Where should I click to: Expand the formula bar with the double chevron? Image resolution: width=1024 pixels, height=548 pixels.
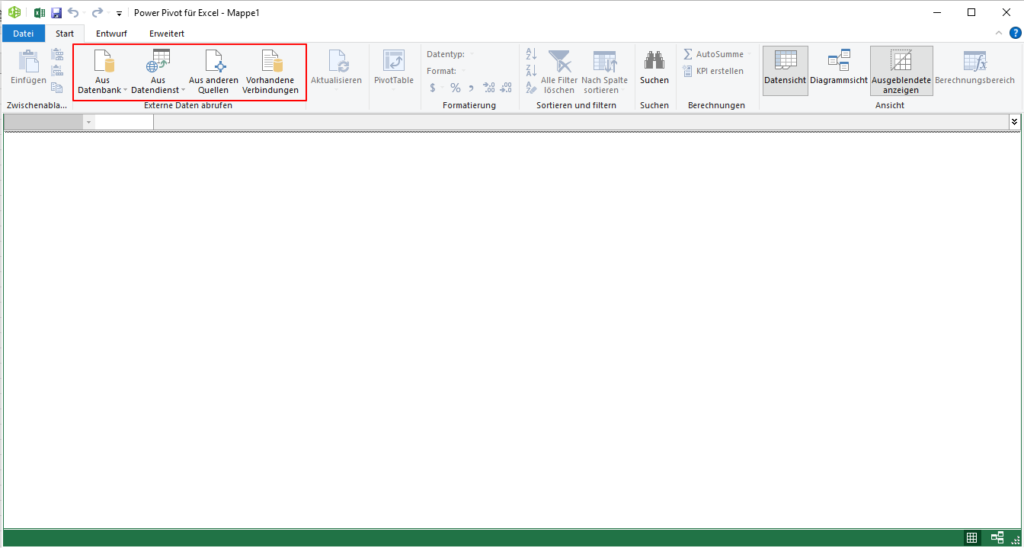tap(1015, 121)
